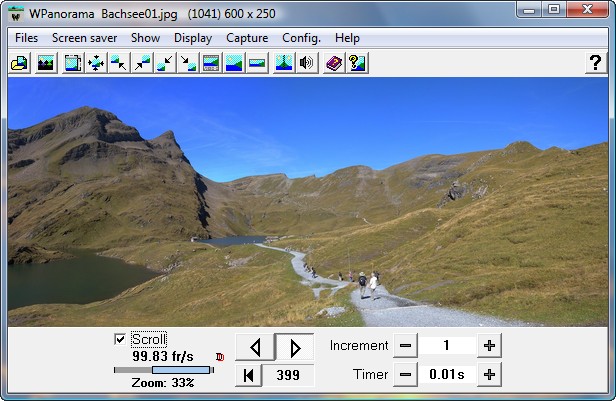Click the Bachsee panorama image
The width and height of the screenshot is (616, 401).
tap(308, 202)
